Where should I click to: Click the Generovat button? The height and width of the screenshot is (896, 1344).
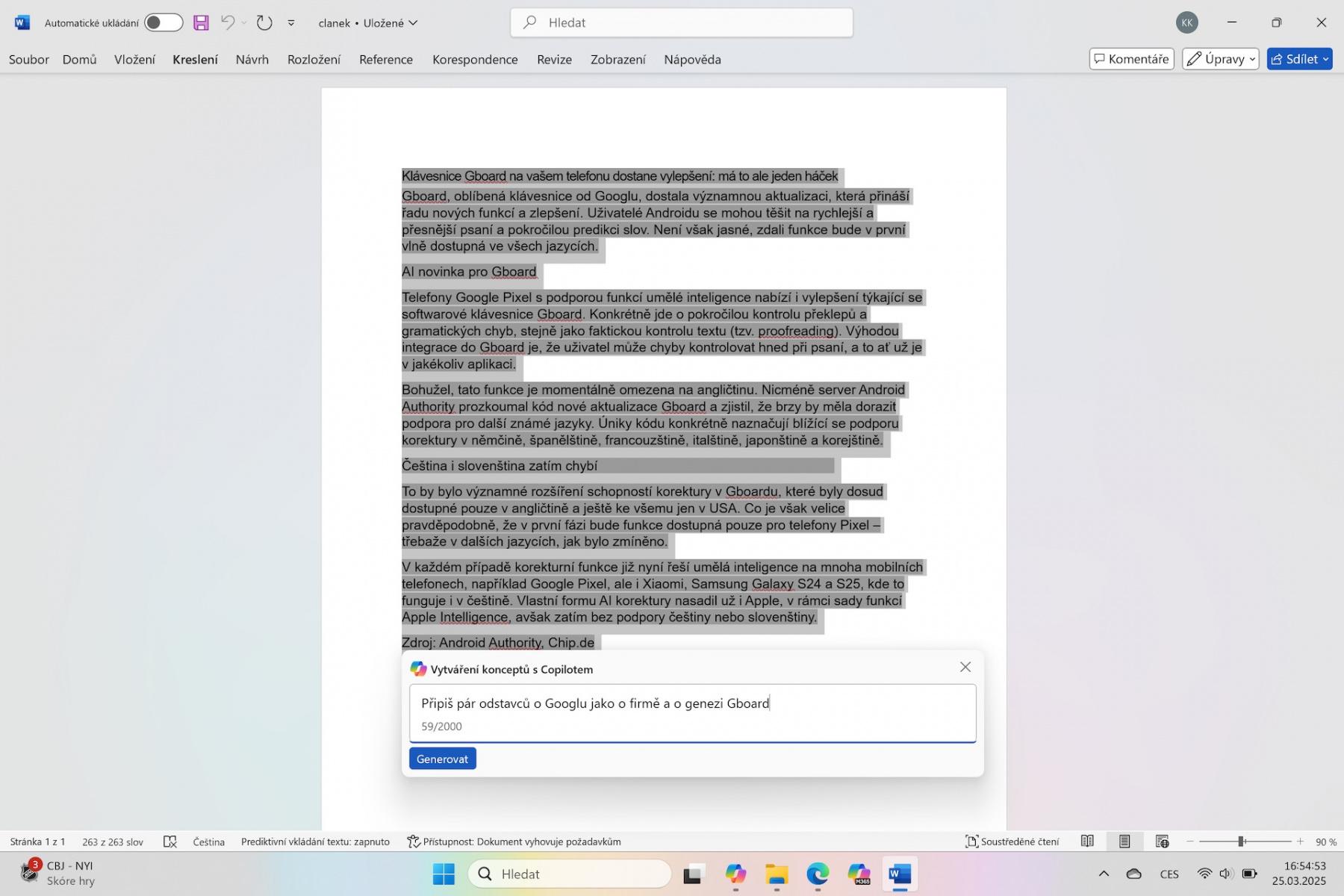443,759
